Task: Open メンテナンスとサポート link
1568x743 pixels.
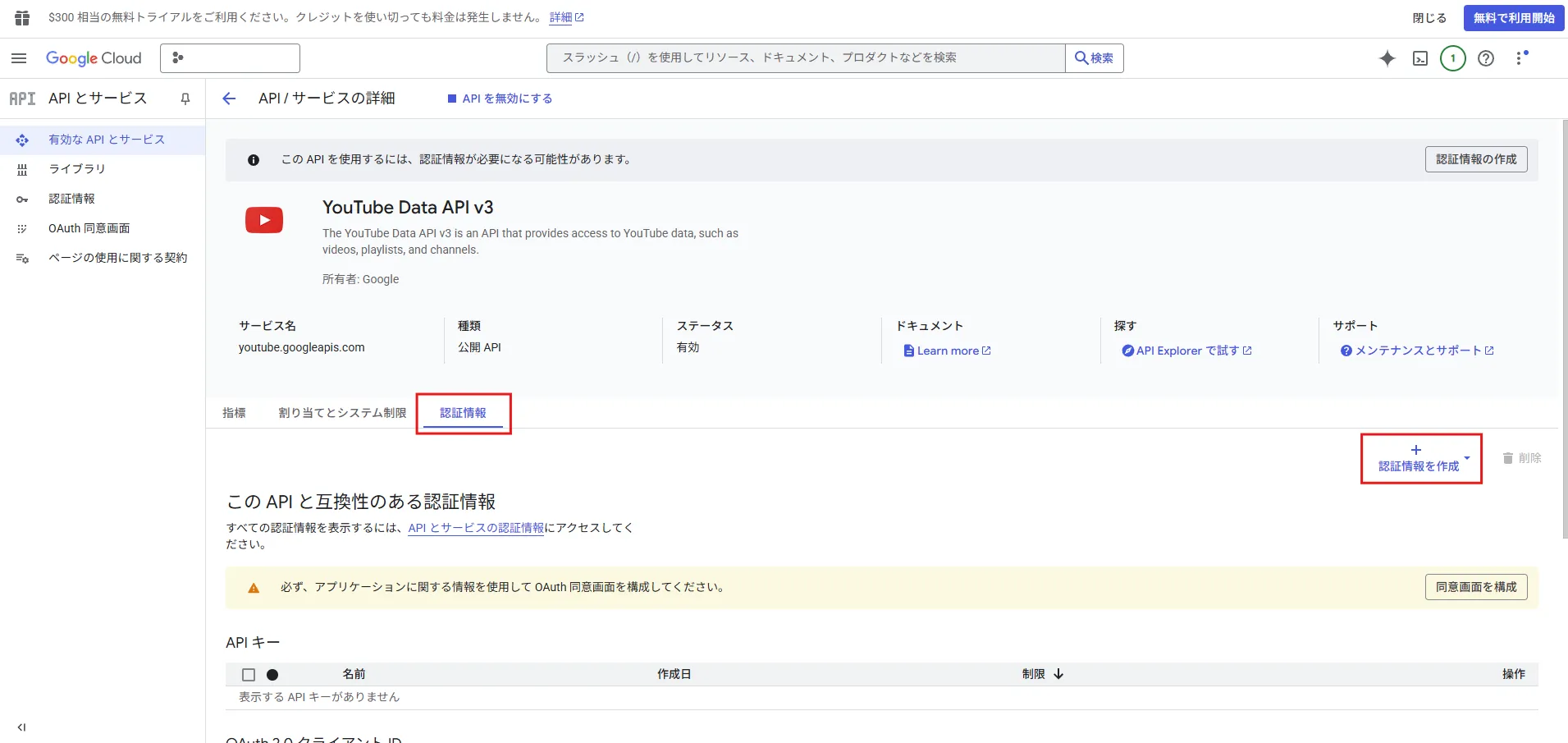Action: [x=1417, y=351]
